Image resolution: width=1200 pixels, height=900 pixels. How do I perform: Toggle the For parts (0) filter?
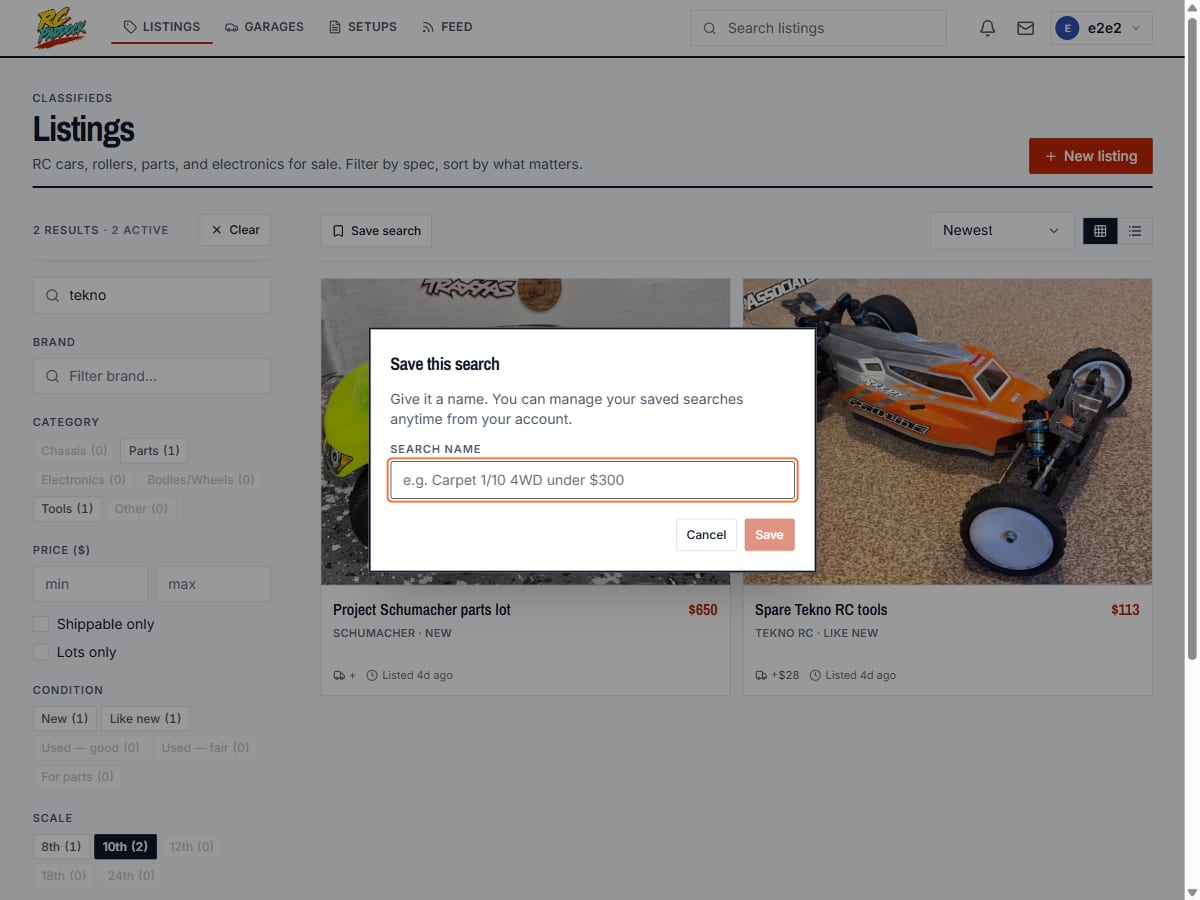[x=77, y=777]
